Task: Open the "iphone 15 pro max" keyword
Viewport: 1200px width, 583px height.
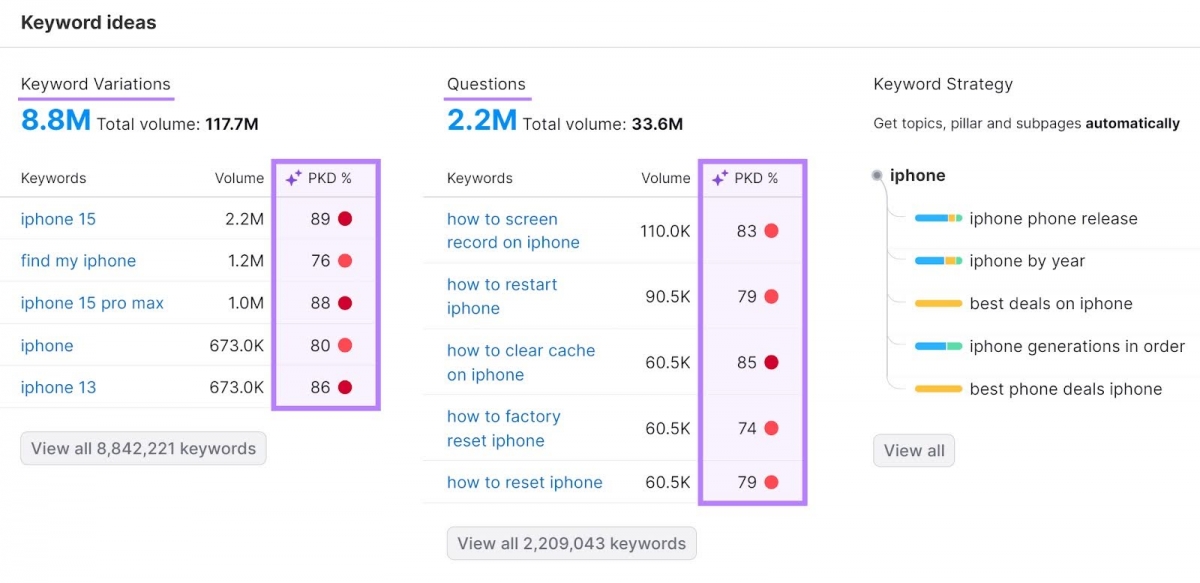Action: pyautogui.click(x=92, y=303)
